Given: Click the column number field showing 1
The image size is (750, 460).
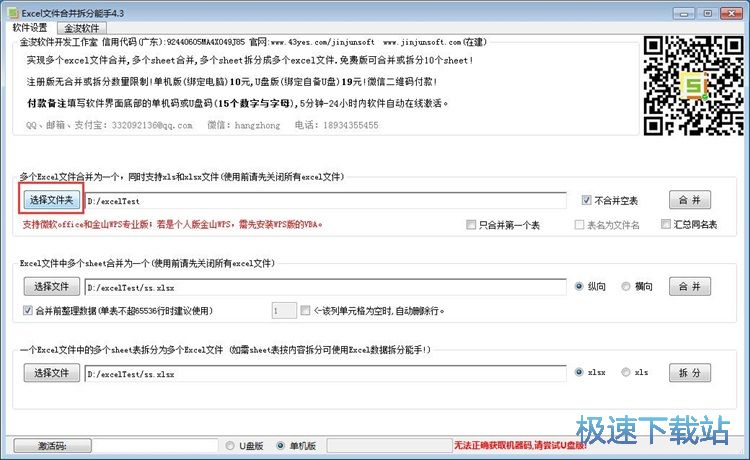Looking at the screenshot, I should point(284,311).
